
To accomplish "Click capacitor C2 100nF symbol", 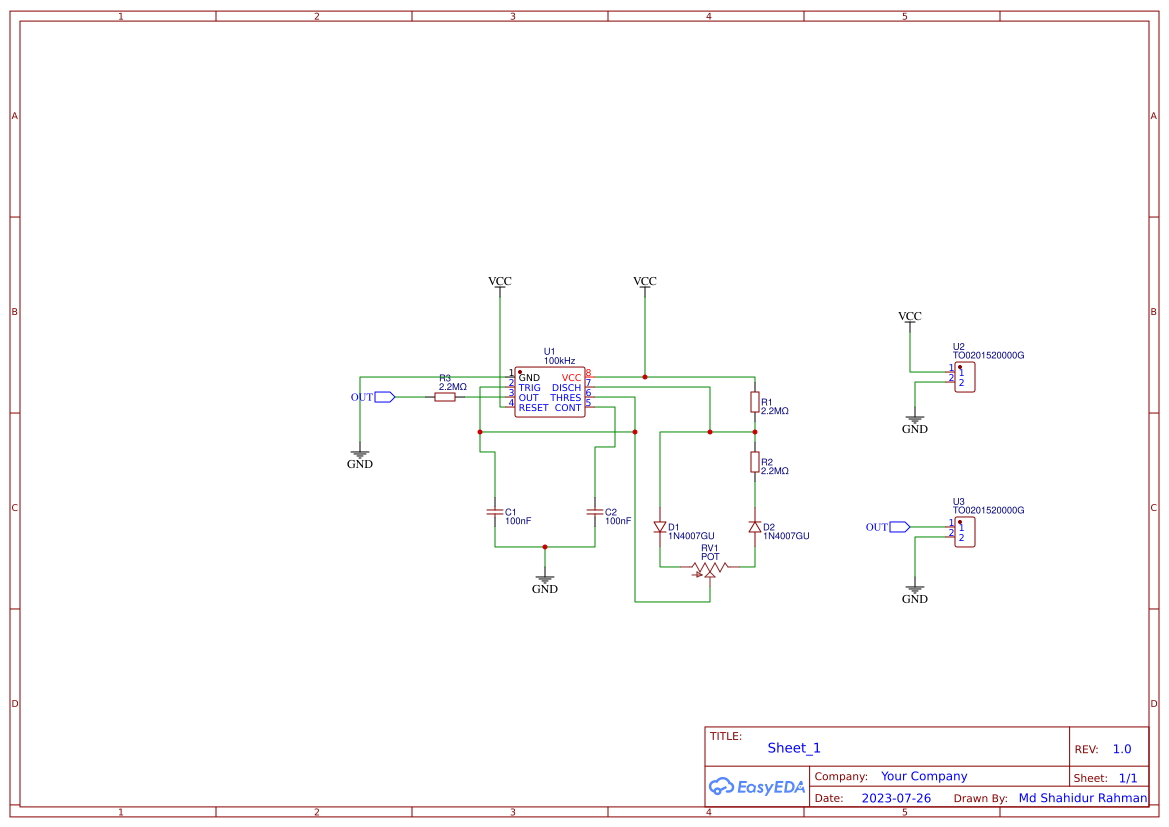I will pos(596,512).
